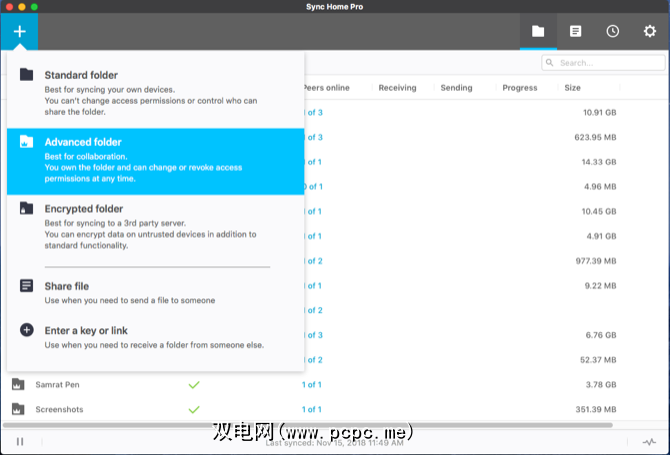Click the Screenshots synced checkmark

click(194, 410)
